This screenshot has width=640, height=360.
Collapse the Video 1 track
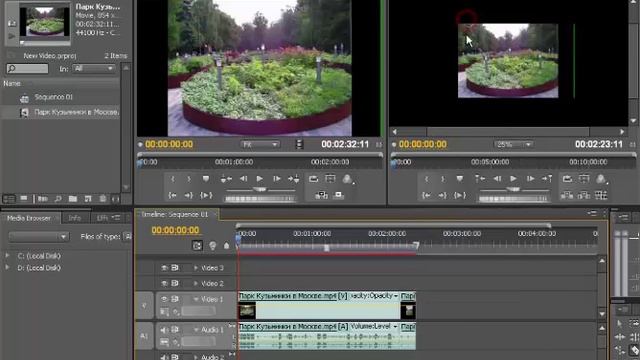pos(196,299)
